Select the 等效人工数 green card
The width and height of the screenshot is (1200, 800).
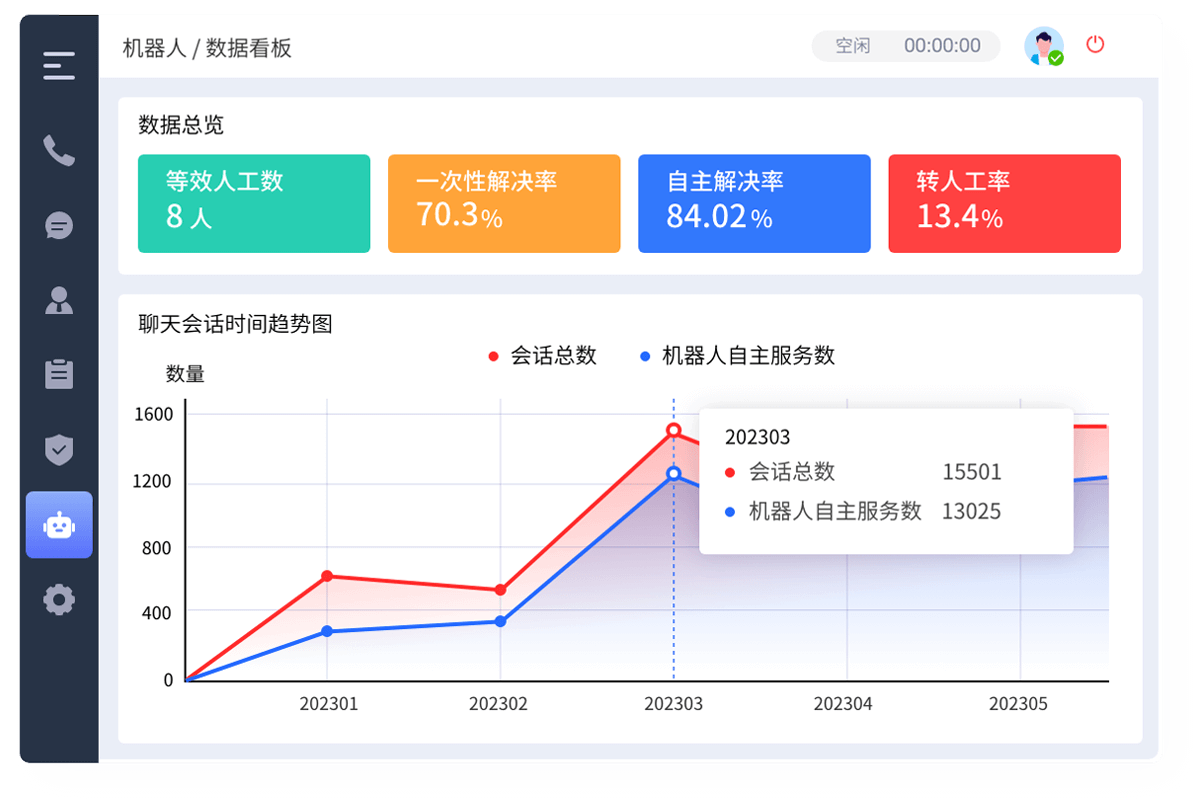coord(254,203)
